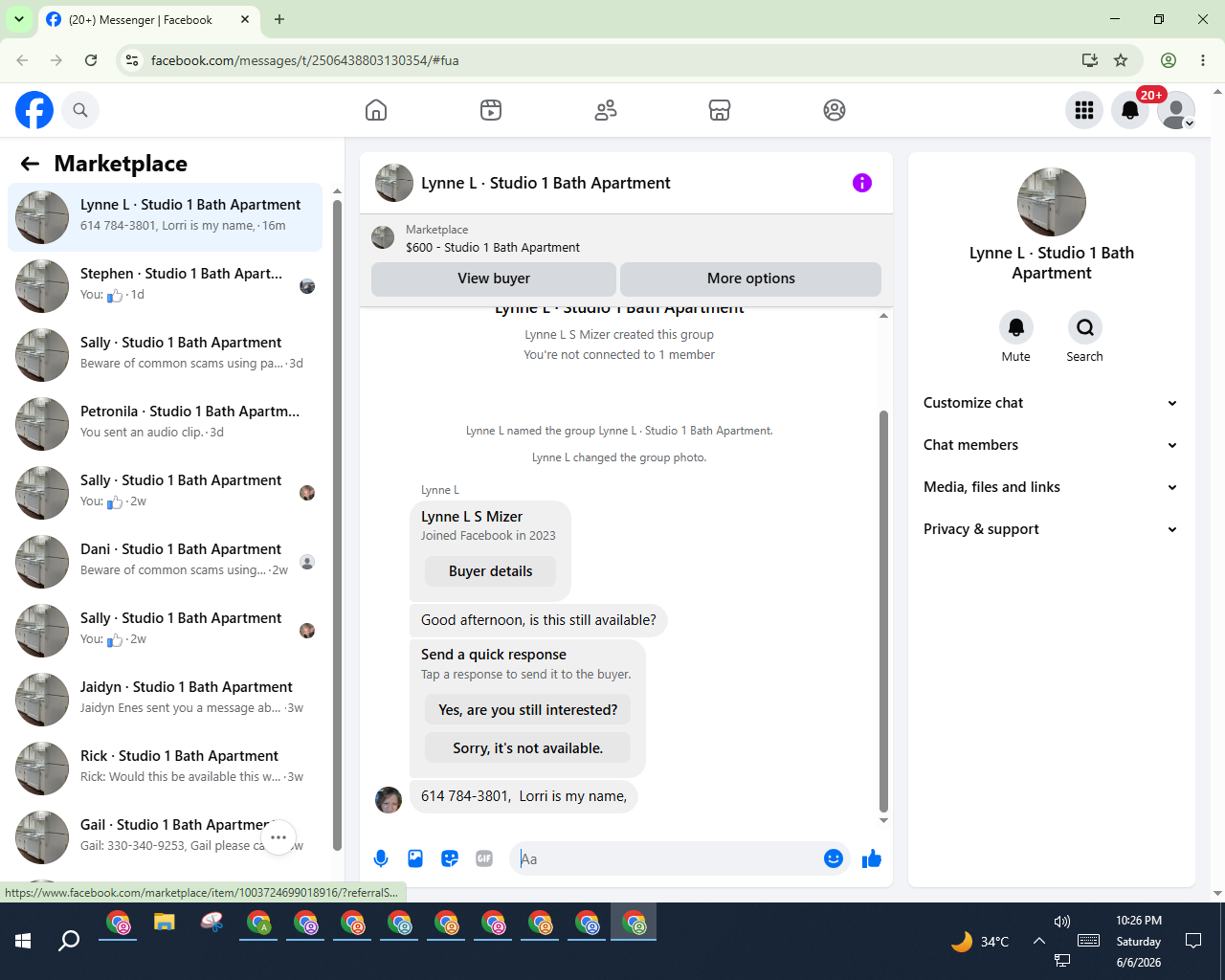1225x980 pixels.
Task: Open conversation information purple icon
Action: coord(862,183)
